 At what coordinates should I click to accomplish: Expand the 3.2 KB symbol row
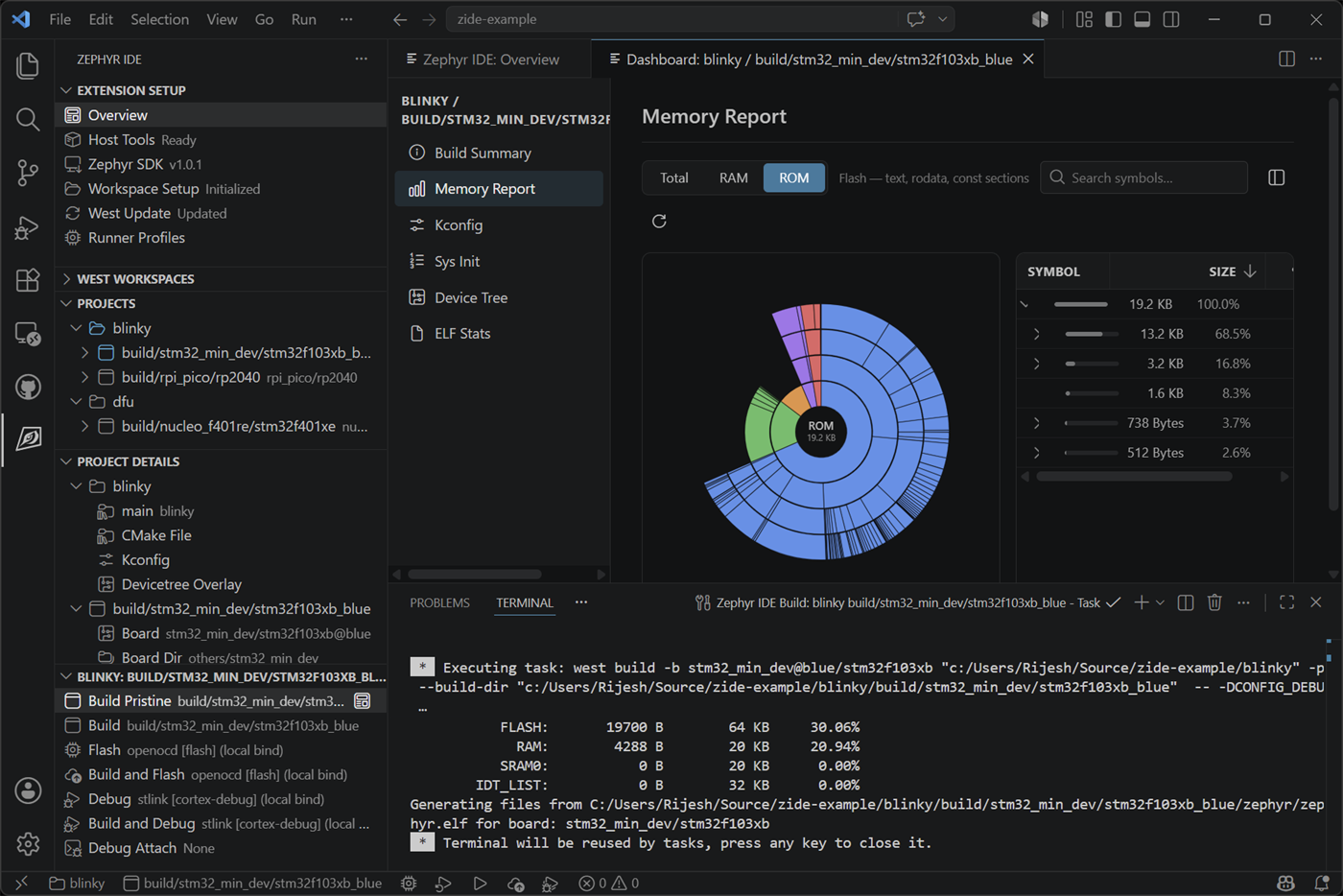(1036, 364)
